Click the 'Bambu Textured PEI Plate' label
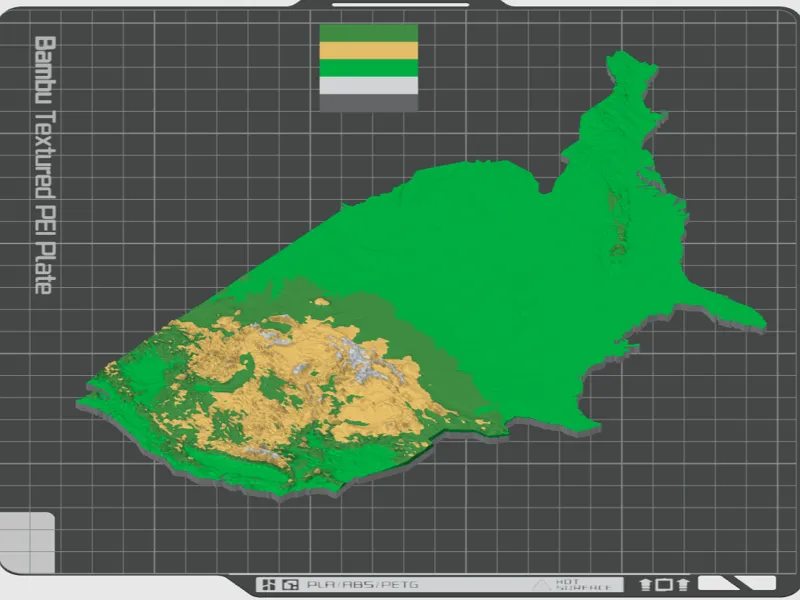Screen dimensions: 800x600 (44, 165)
